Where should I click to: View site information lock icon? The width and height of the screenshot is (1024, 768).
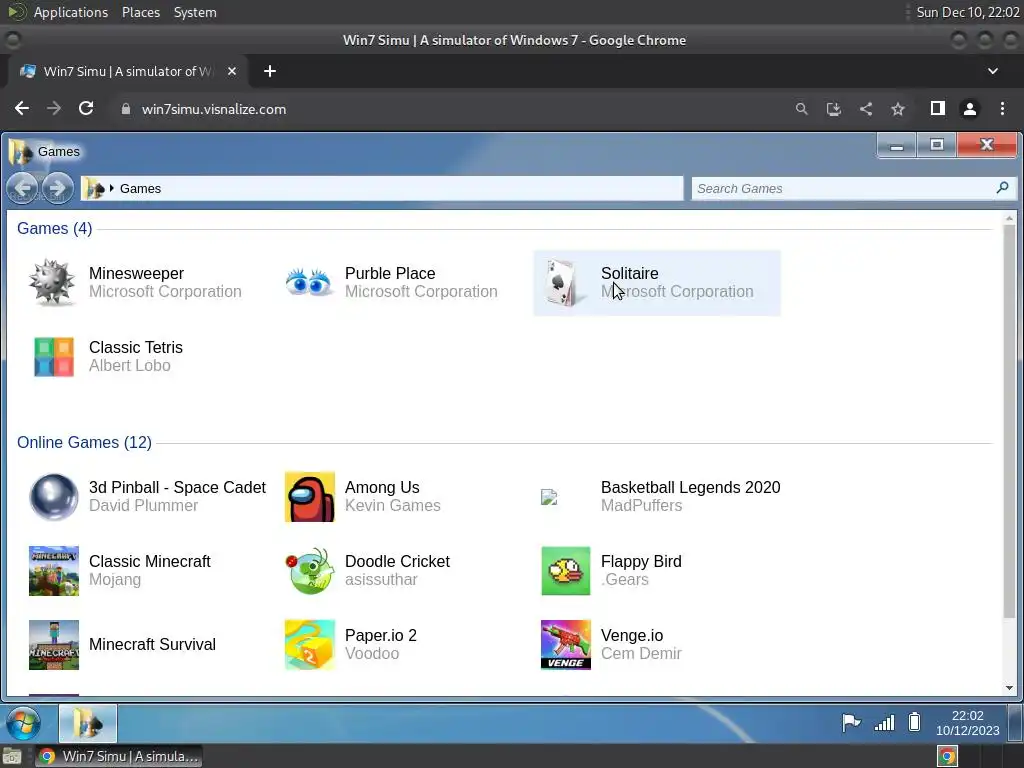[x=126, y=109]
